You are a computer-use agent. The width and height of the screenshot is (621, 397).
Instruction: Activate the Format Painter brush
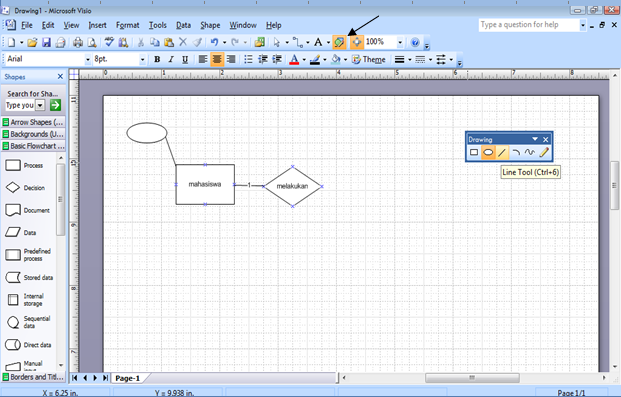197,42
